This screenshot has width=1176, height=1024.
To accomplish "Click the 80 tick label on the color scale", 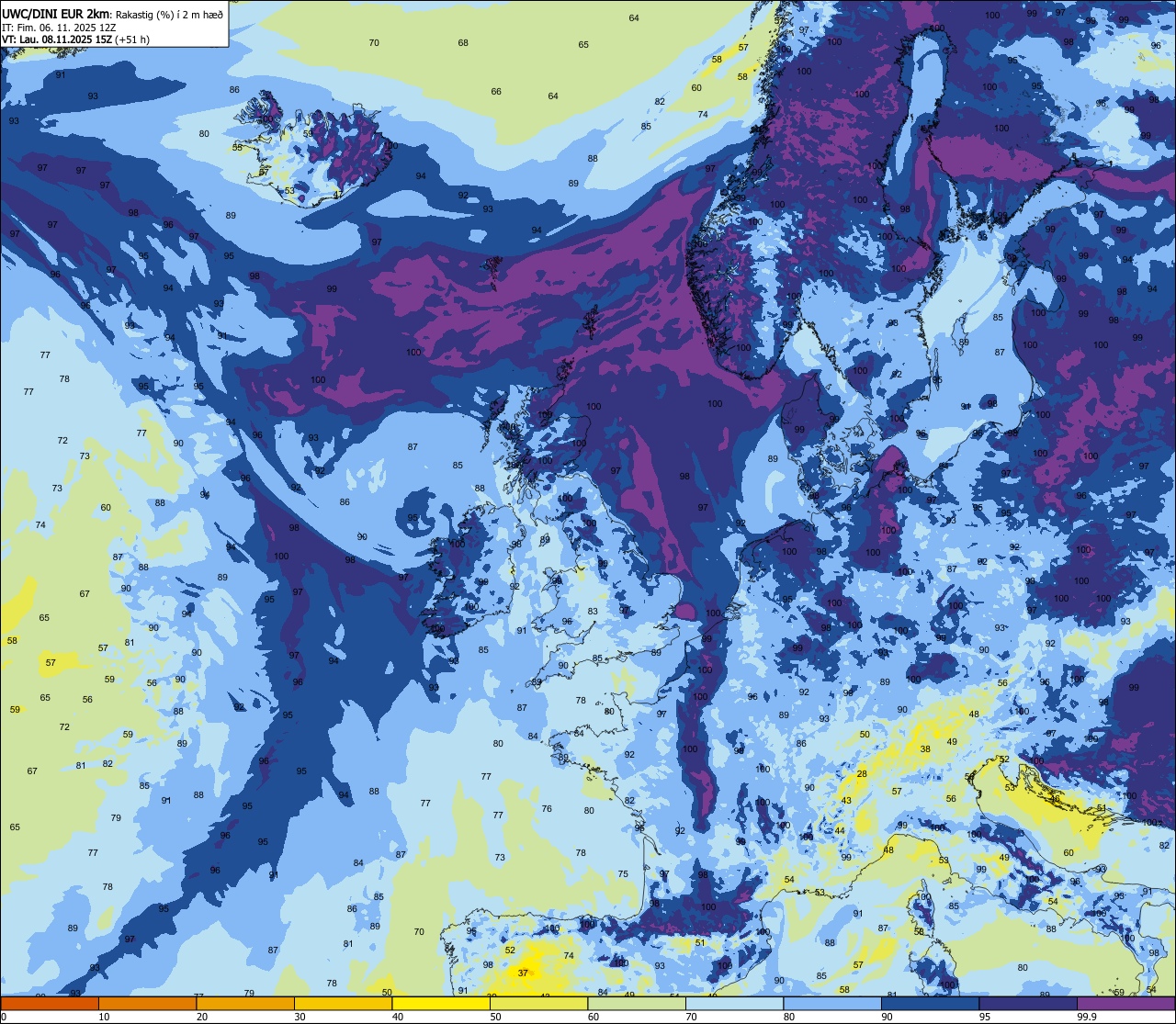I will coord(789,1017).
